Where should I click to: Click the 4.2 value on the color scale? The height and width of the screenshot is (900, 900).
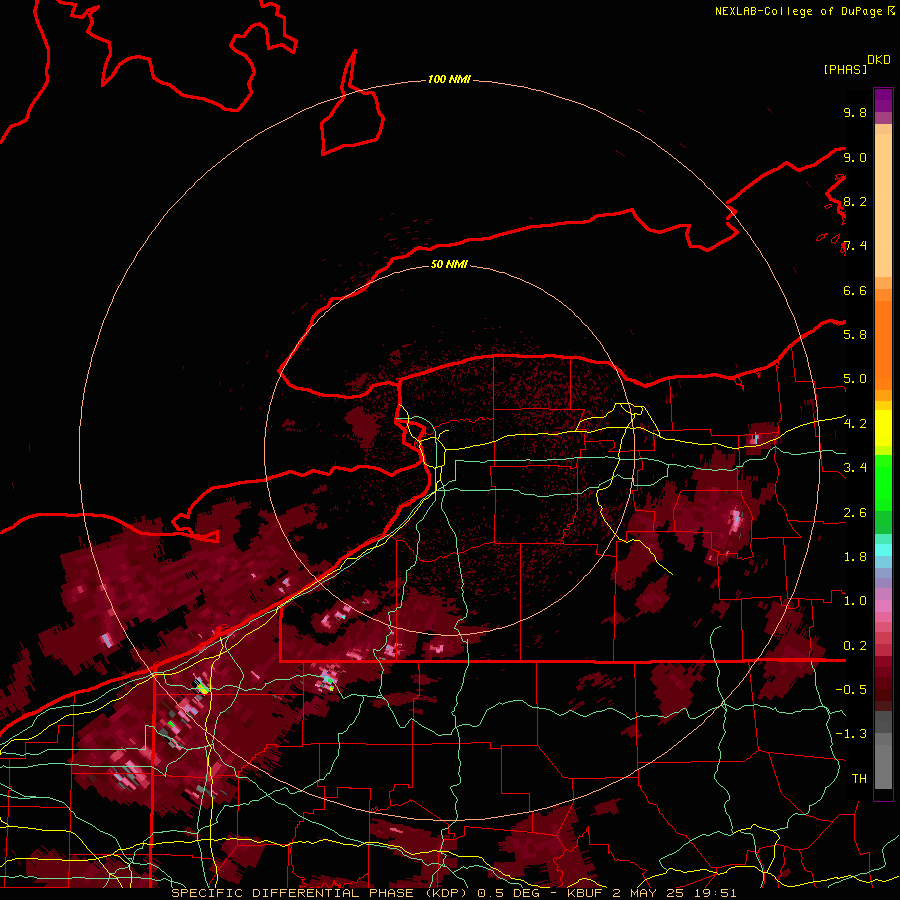pyautogui.click(x=855, y=423)
